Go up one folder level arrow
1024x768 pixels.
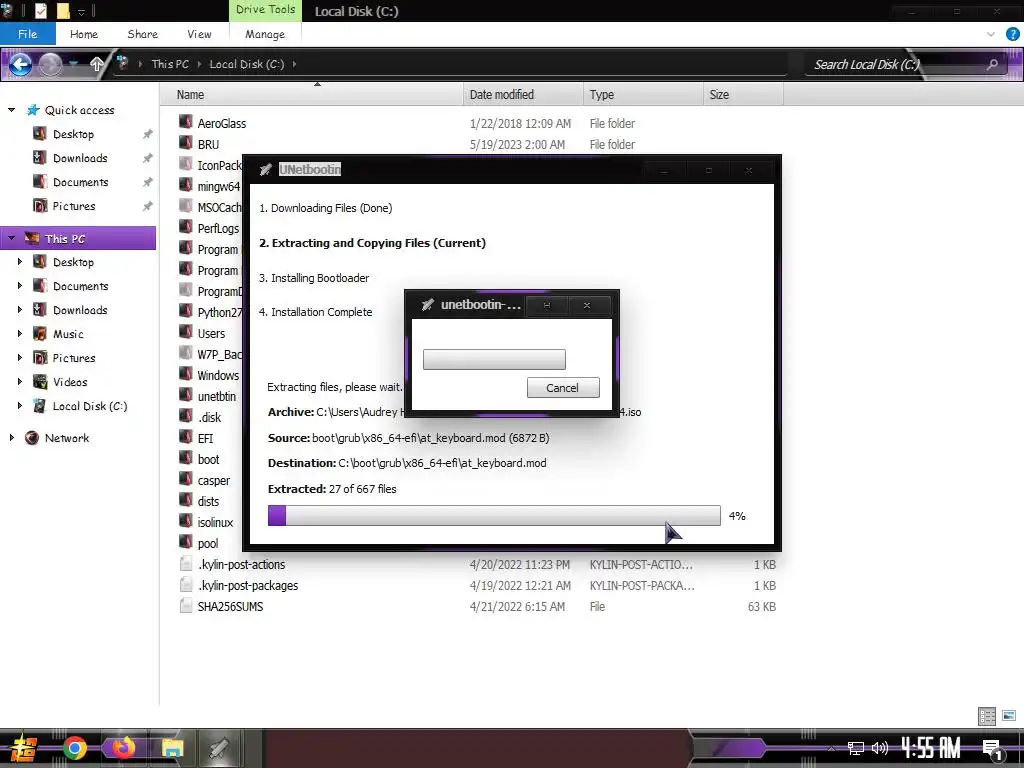tap(97, 64)
